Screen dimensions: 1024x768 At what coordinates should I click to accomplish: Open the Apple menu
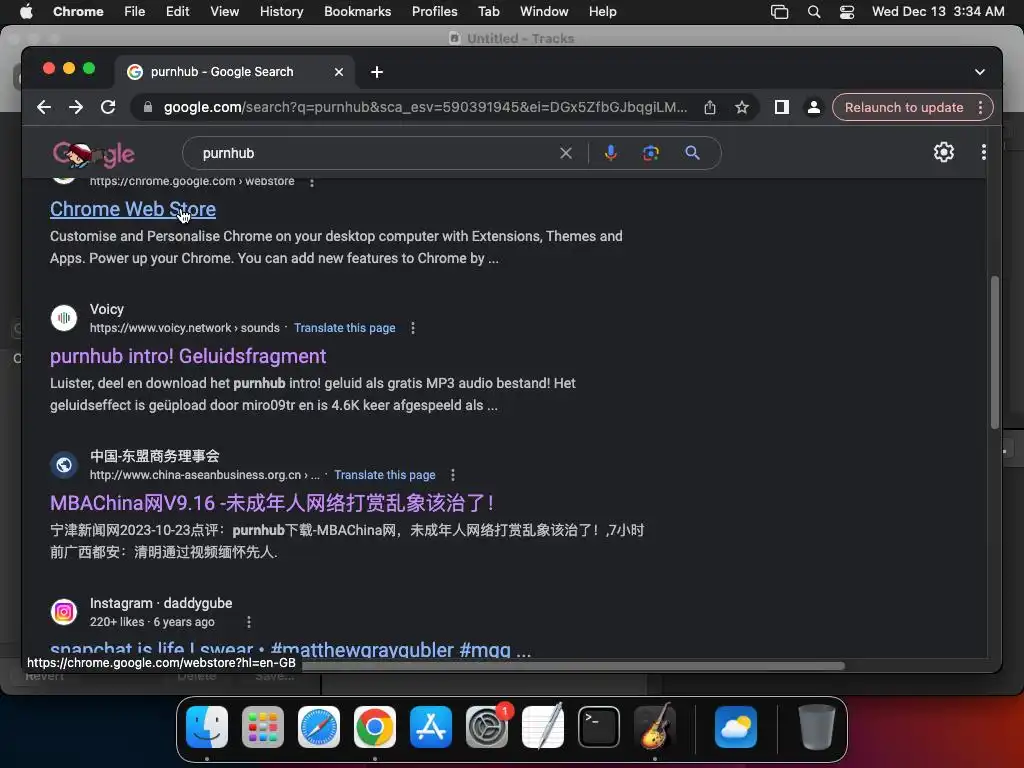pos(26,12)
